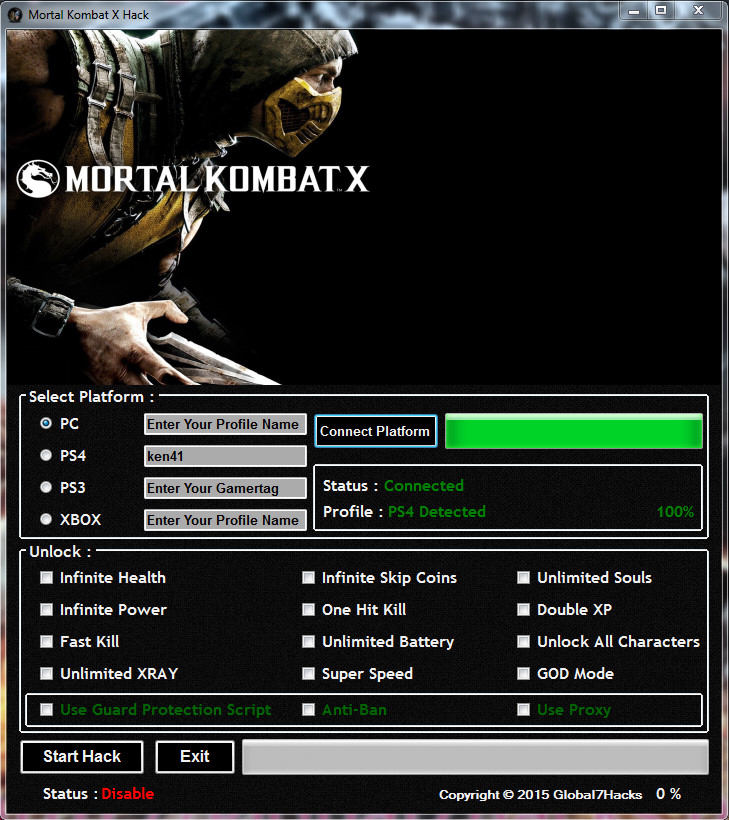Toggle the Super Speed checkbox
The width and height of the screenshot is (729, 820).
point(309,673)
